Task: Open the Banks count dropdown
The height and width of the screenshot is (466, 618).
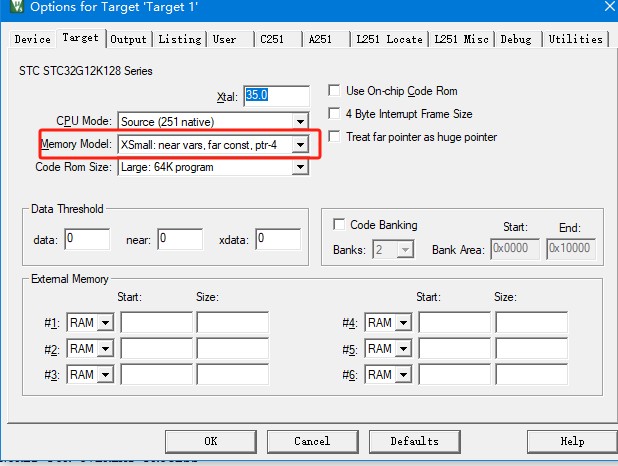Action: 405,250
